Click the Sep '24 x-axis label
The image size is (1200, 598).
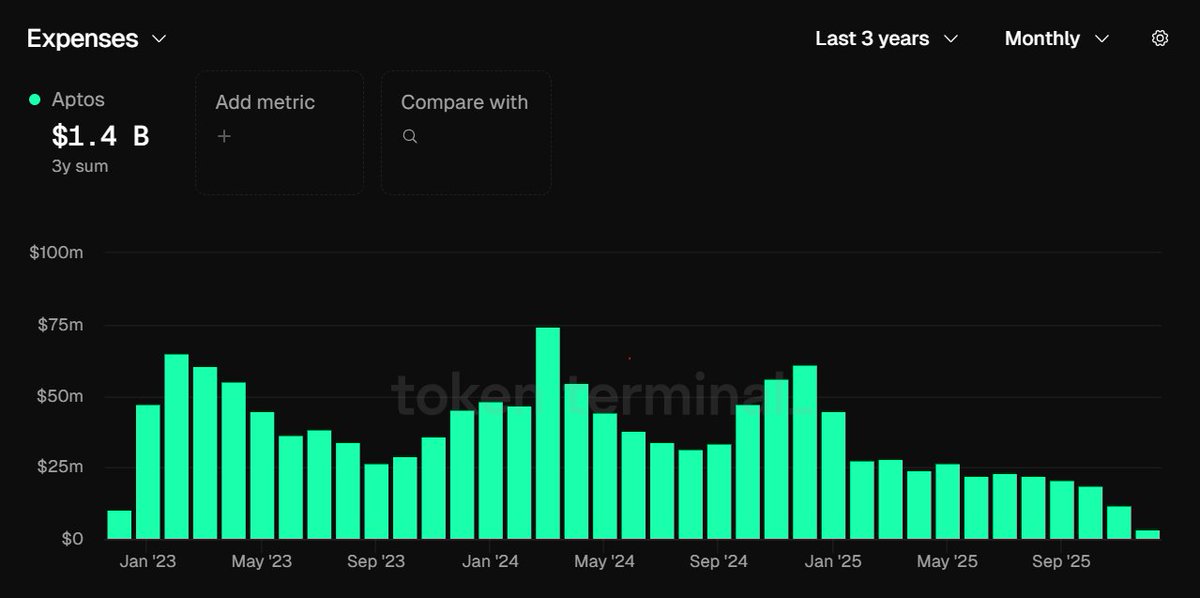click(719, 562)
